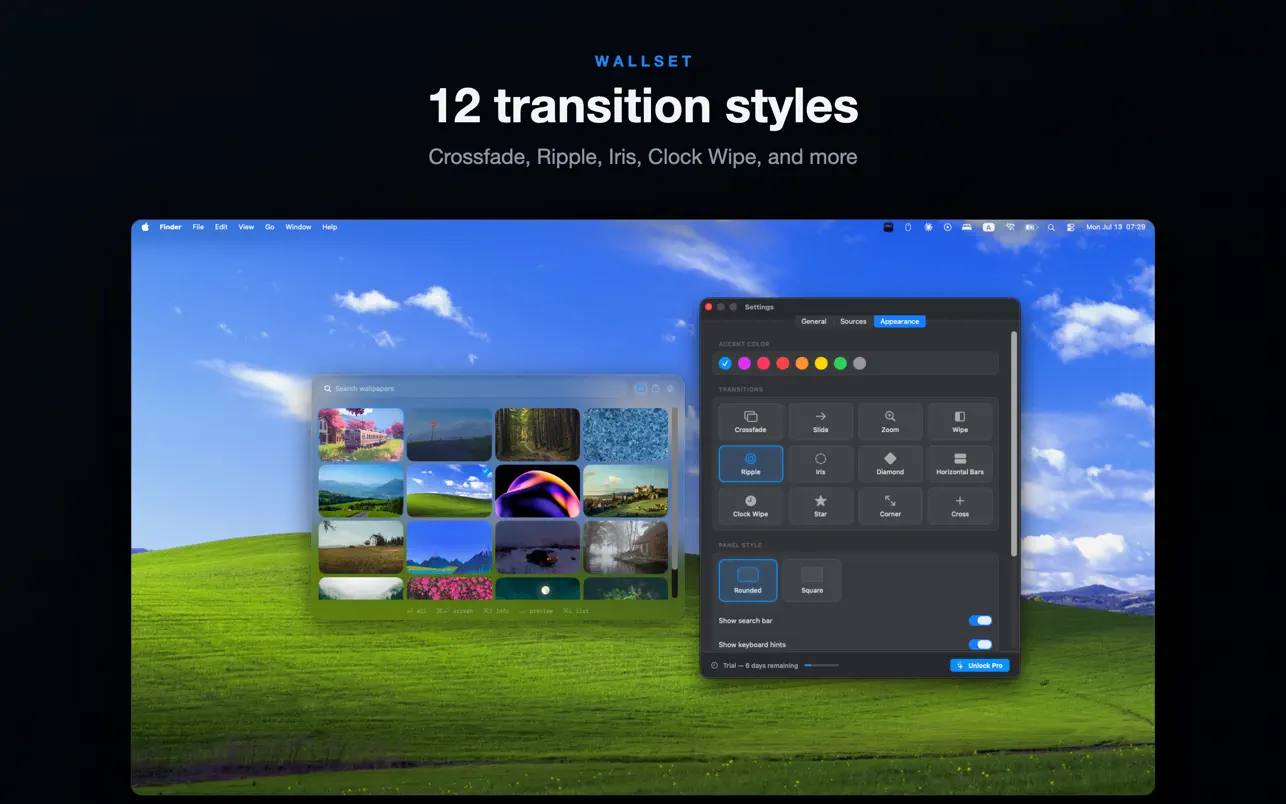This screenshot has width=1286, height=804.
Task: Open the Help menu
Action: pos(330,227)
